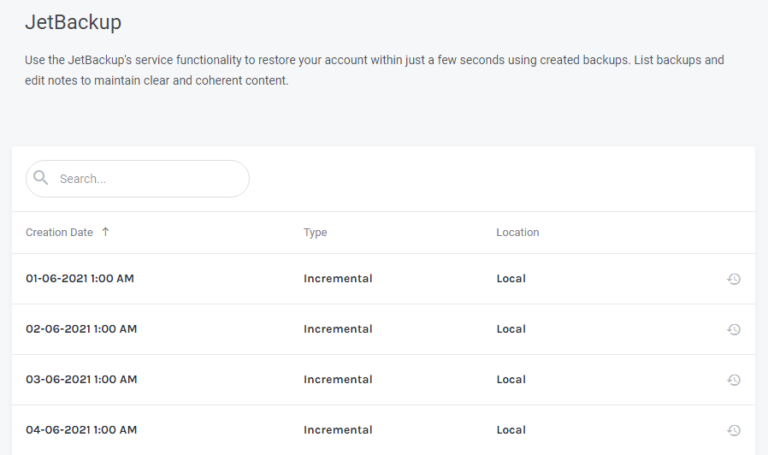This screenshot has width=768, height=455.
Task: Select the 02-06-2021 1:00 AM backup row
Action: pyautogui.click(x=384, y=329)
